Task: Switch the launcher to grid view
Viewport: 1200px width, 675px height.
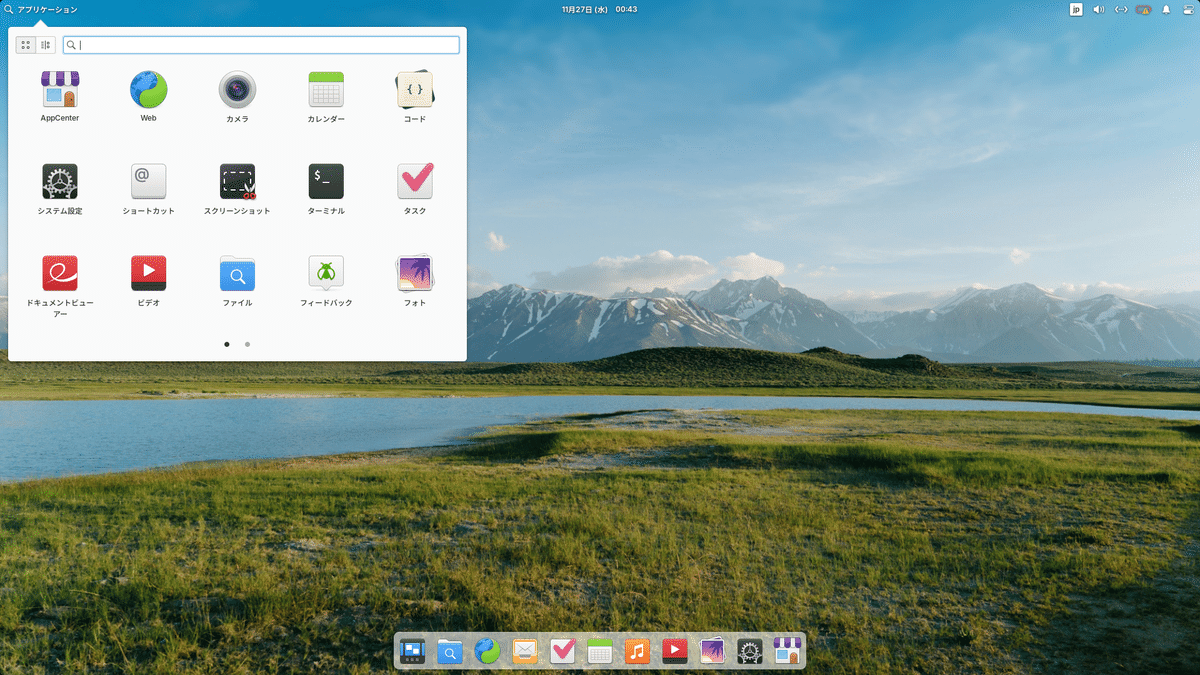Action: tap(24, 44)
